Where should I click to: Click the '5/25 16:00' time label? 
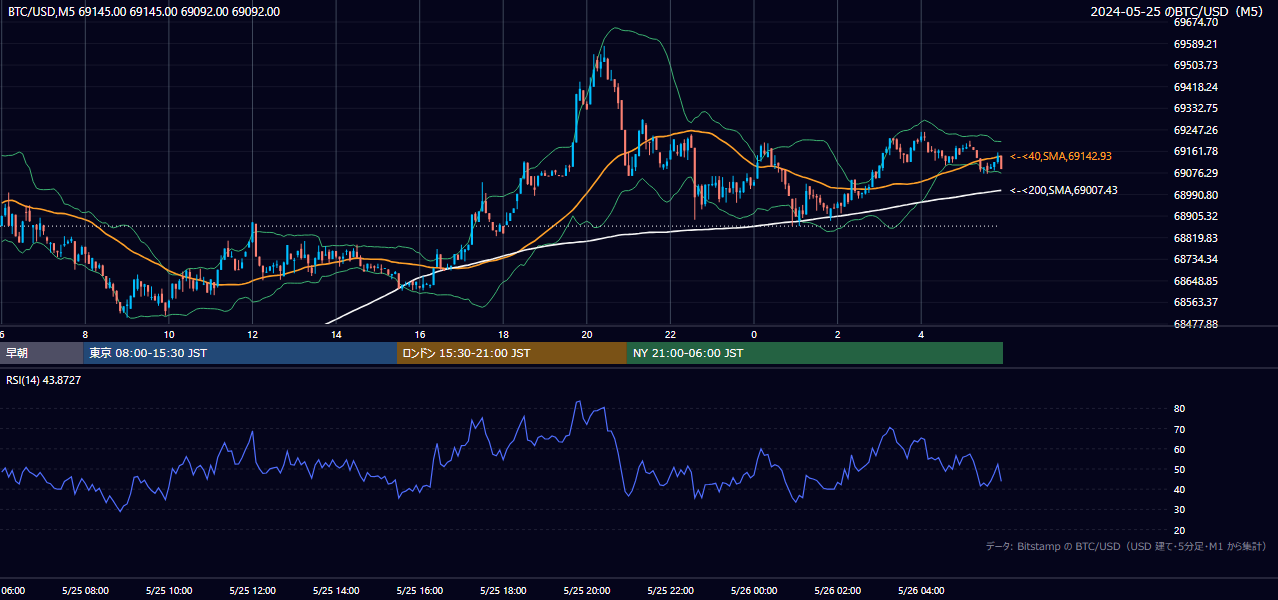click(419, 590)
